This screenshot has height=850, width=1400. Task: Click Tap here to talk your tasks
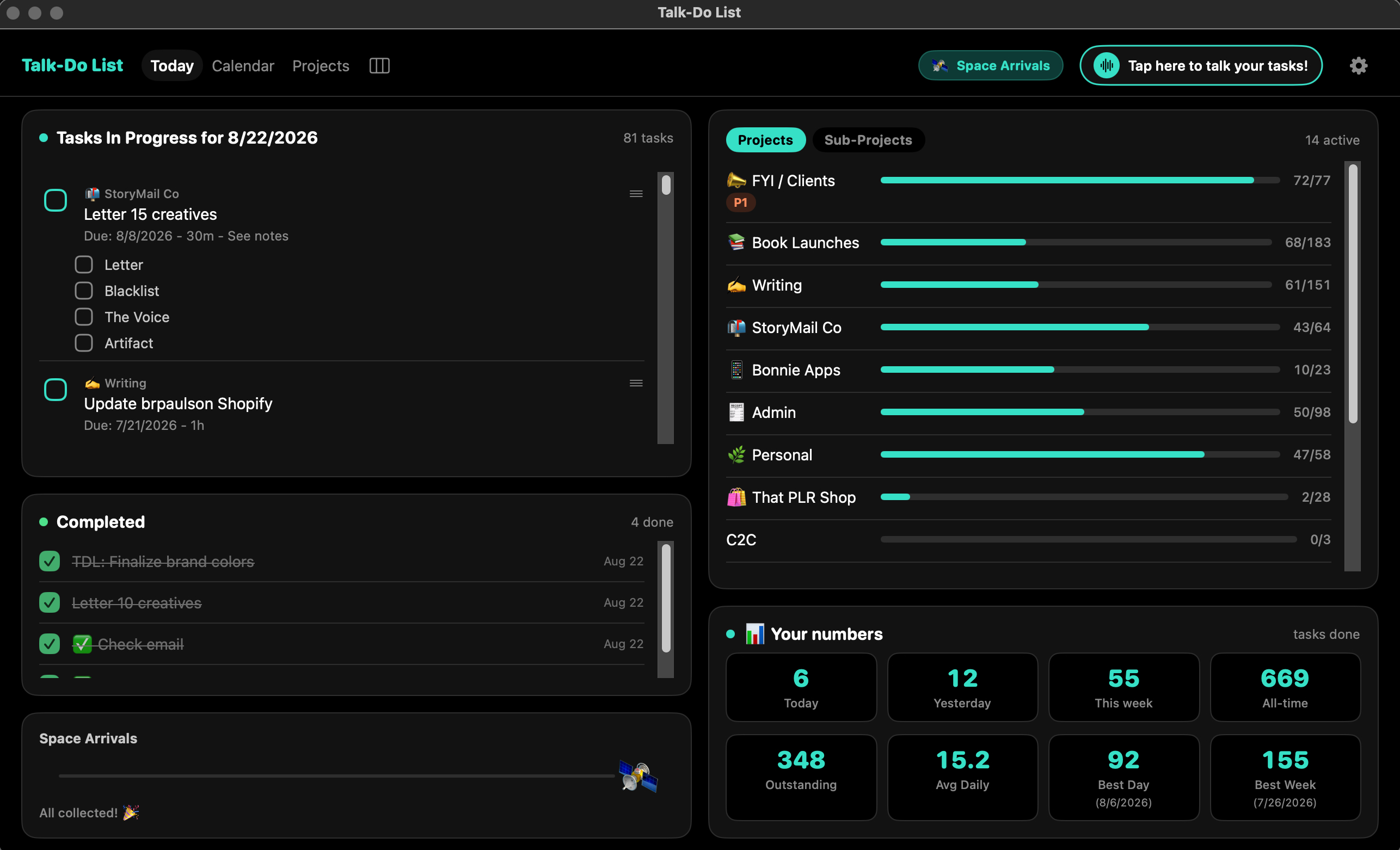(1201, 66)
